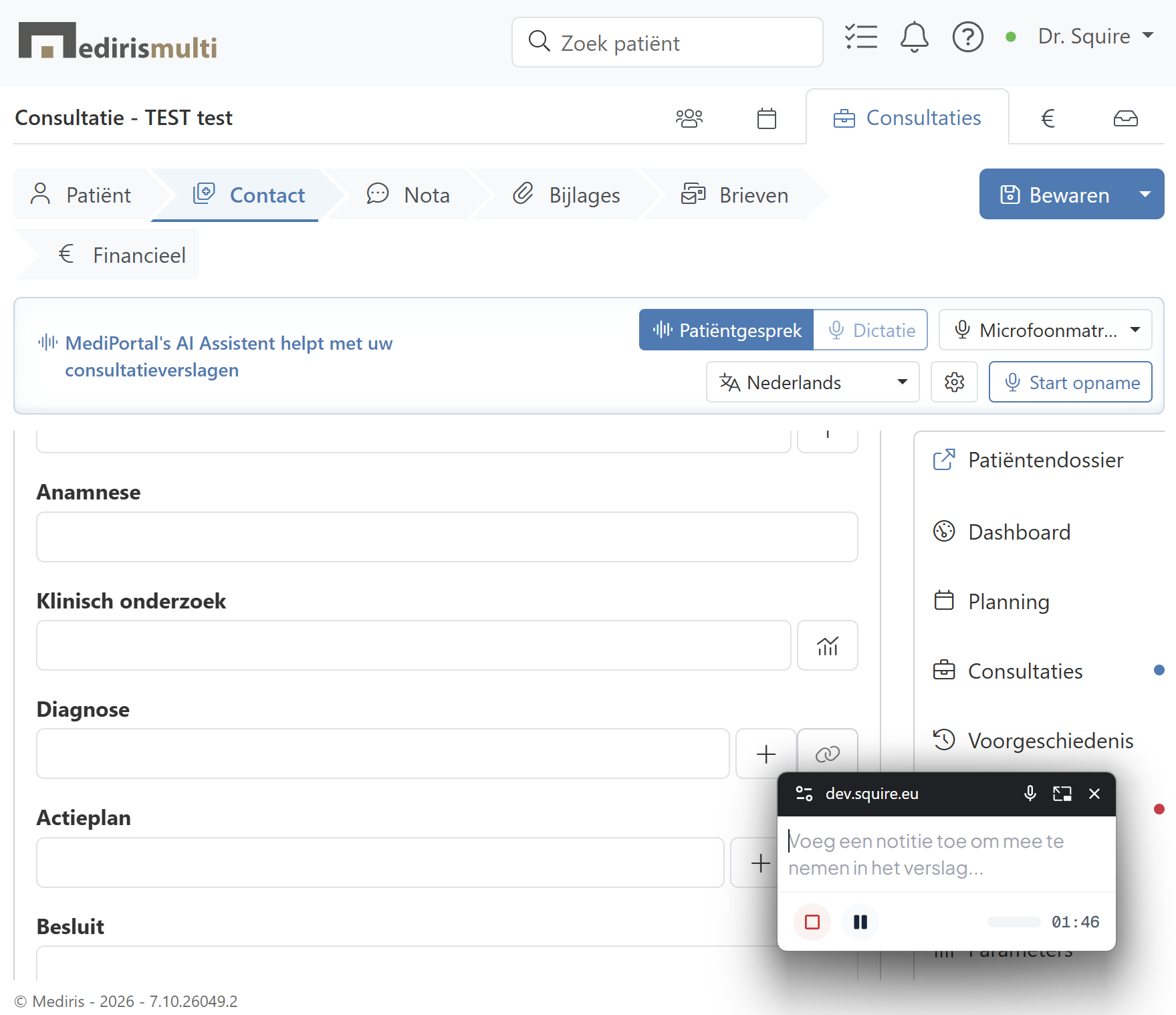
Task: Click in the Diagnose field
Action: point(382,754)
